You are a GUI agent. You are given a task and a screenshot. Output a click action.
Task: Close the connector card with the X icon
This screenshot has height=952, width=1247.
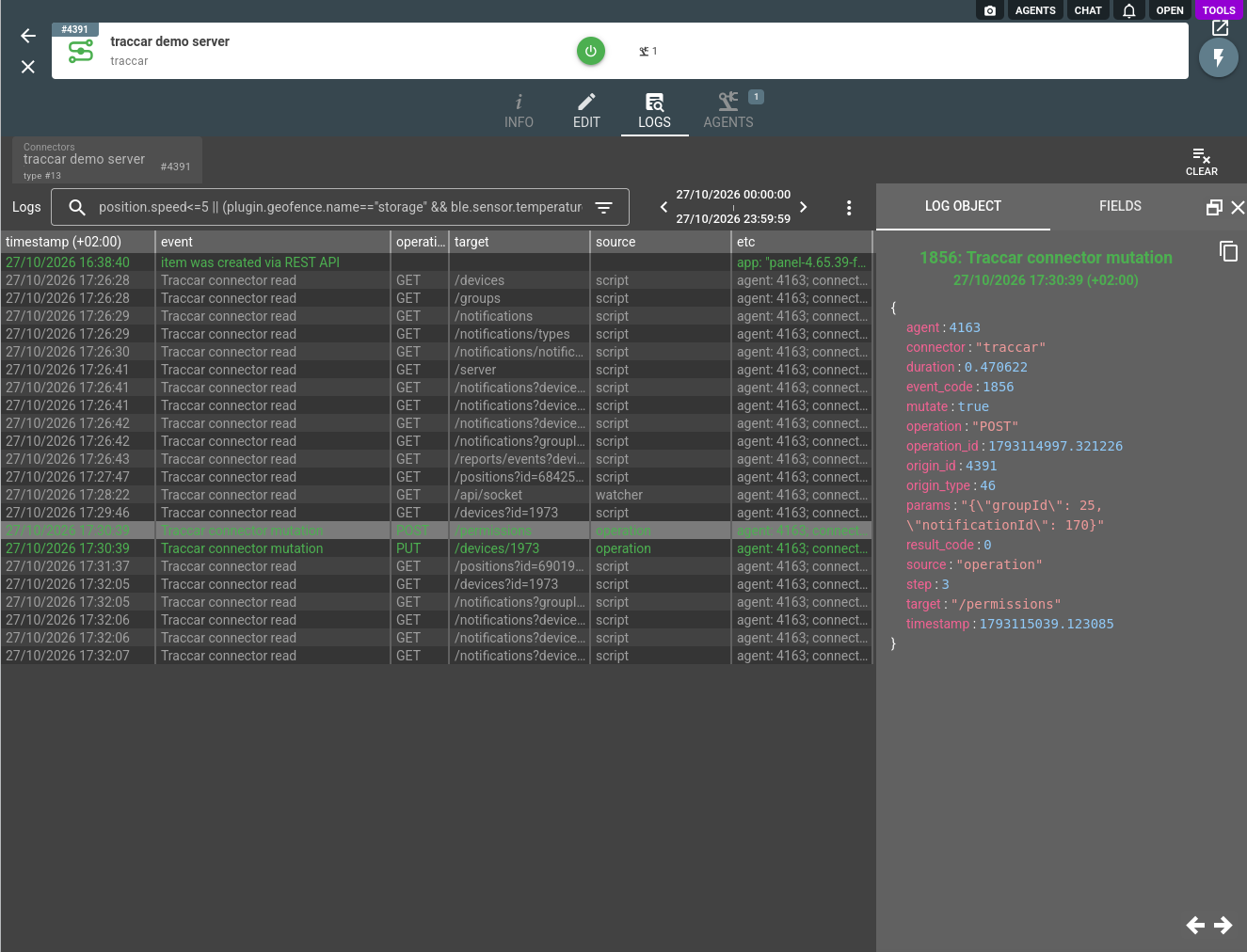click(x=28, y=67)
